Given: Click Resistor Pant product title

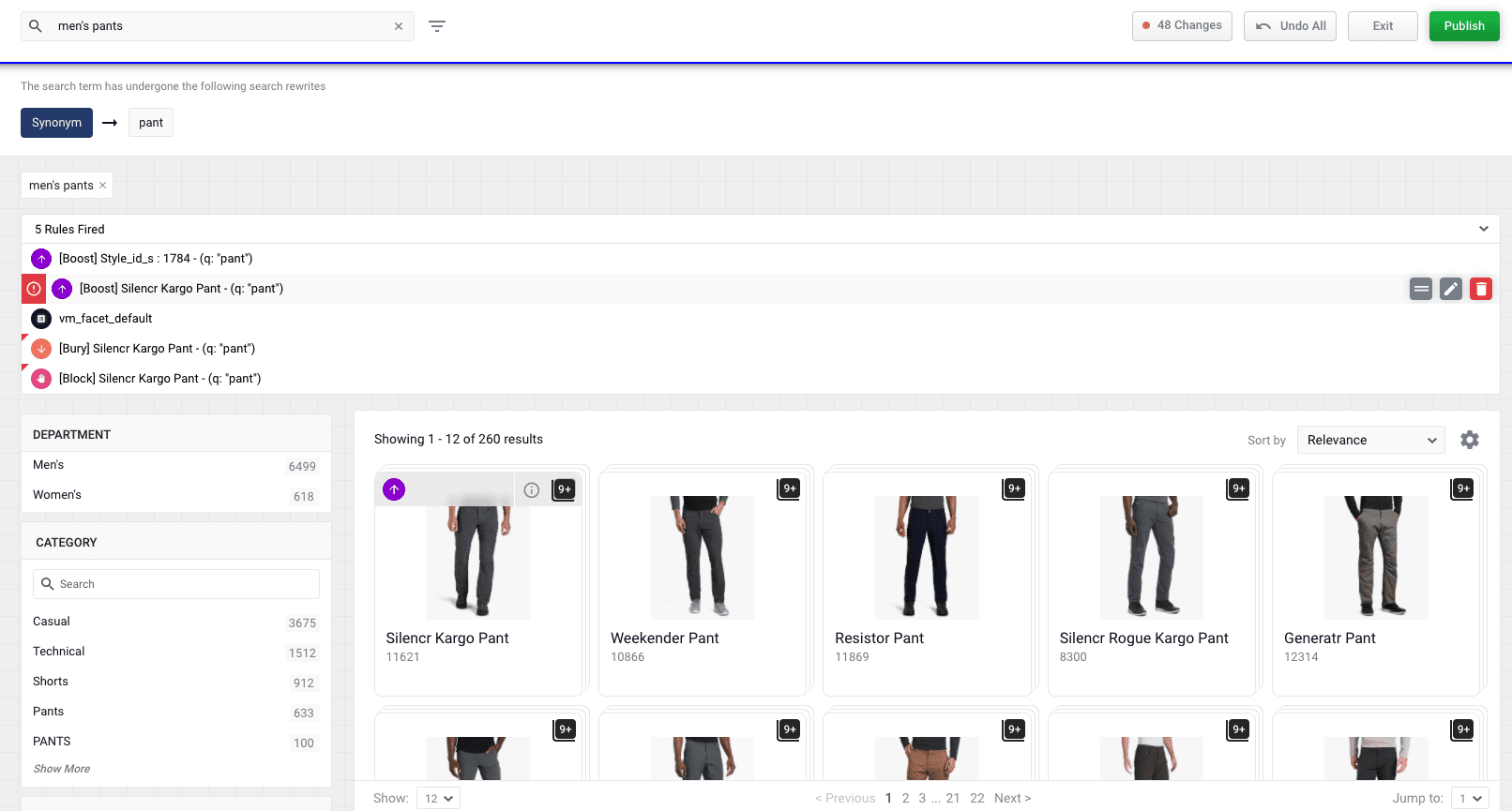Looking at the screenshot, I should tap(879, 638).
